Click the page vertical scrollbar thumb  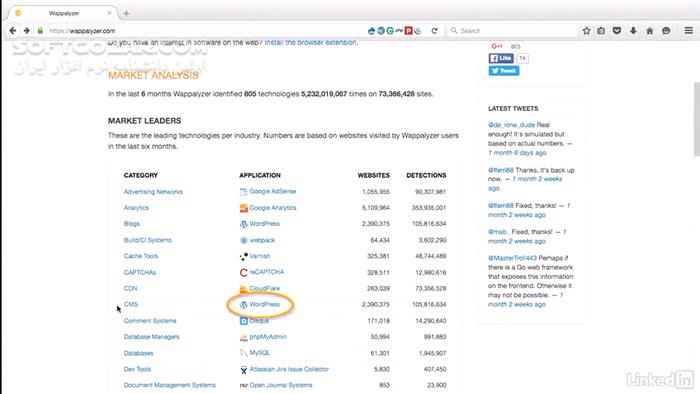pos(696,119)
